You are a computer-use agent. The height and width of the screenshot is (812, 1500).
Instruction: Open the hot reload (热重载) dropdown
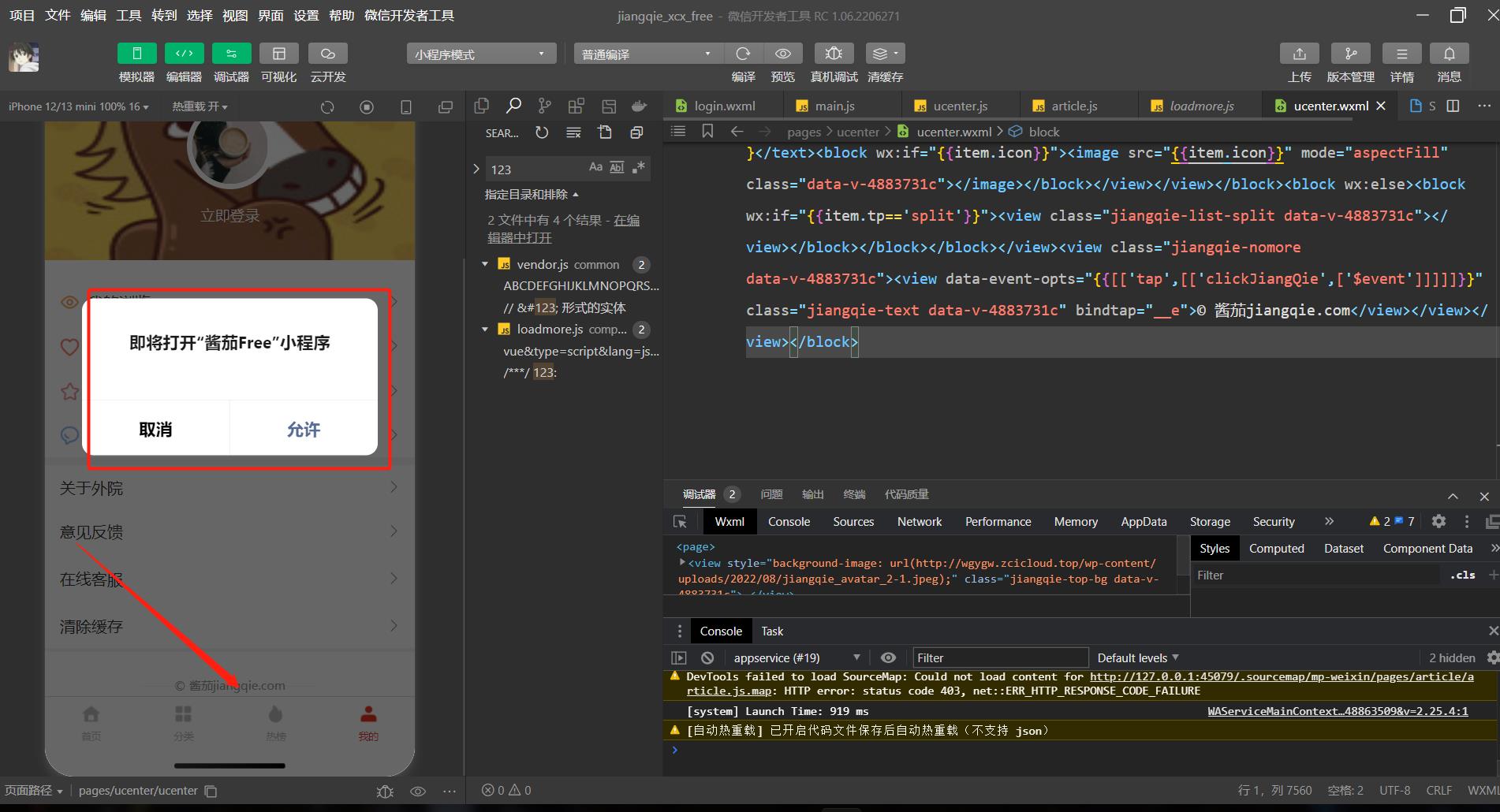tap(200, 106)
